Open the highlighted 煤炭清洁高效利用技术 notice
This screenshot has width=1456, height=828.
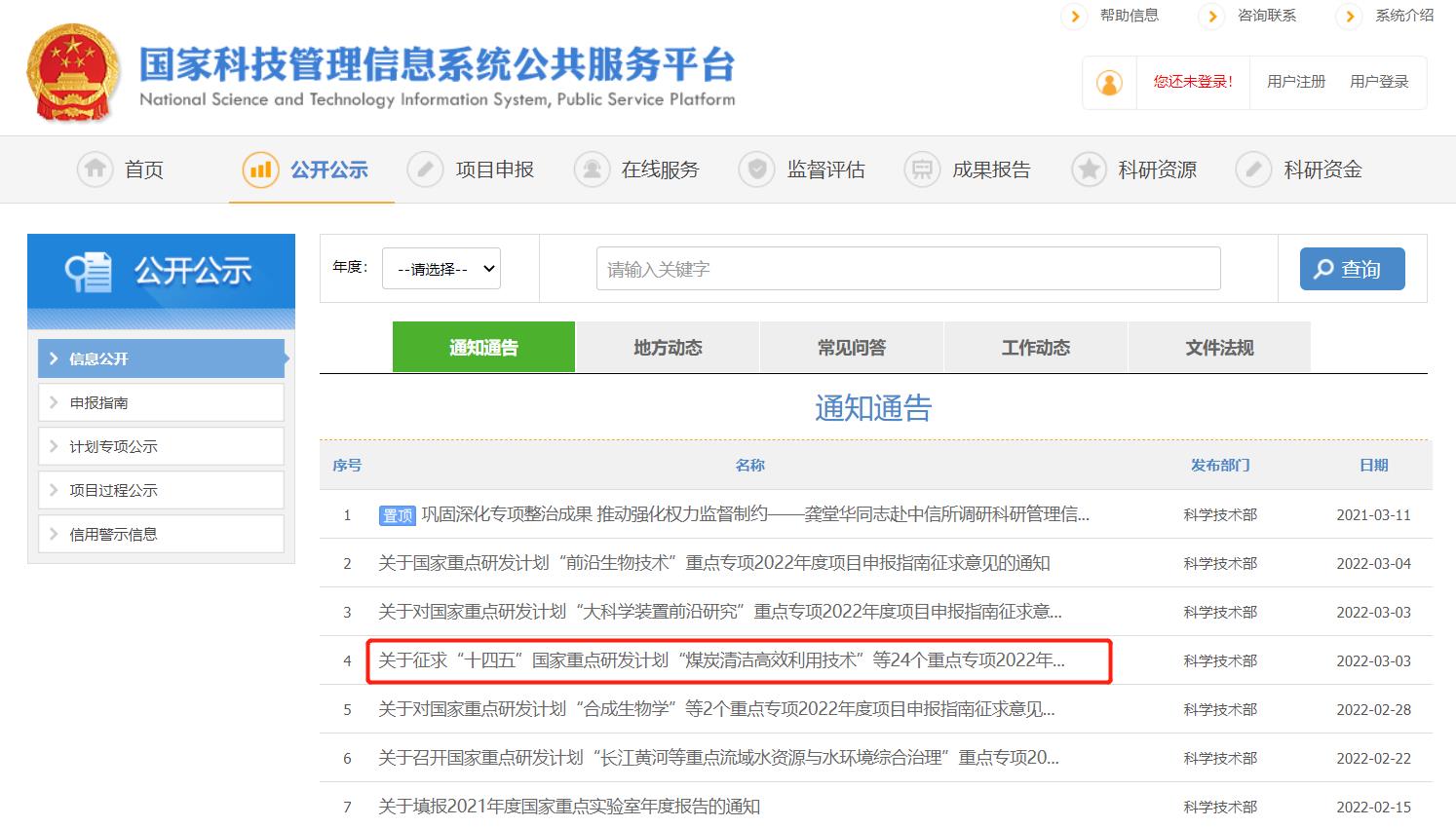pyautogui.click(x=737, y=660)
